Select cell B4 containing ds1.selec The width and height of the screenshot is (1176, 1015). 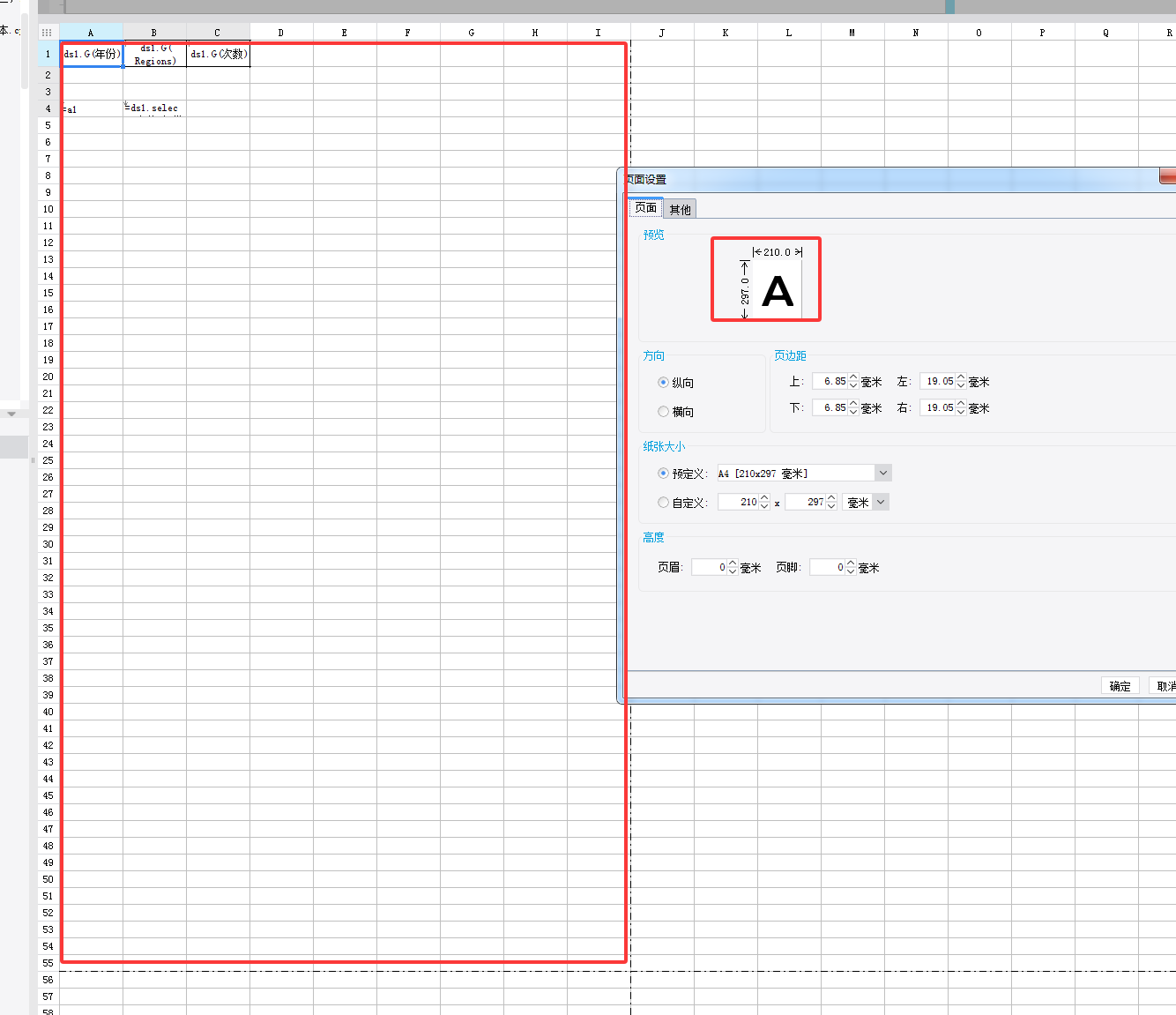[x=154, y=108]
